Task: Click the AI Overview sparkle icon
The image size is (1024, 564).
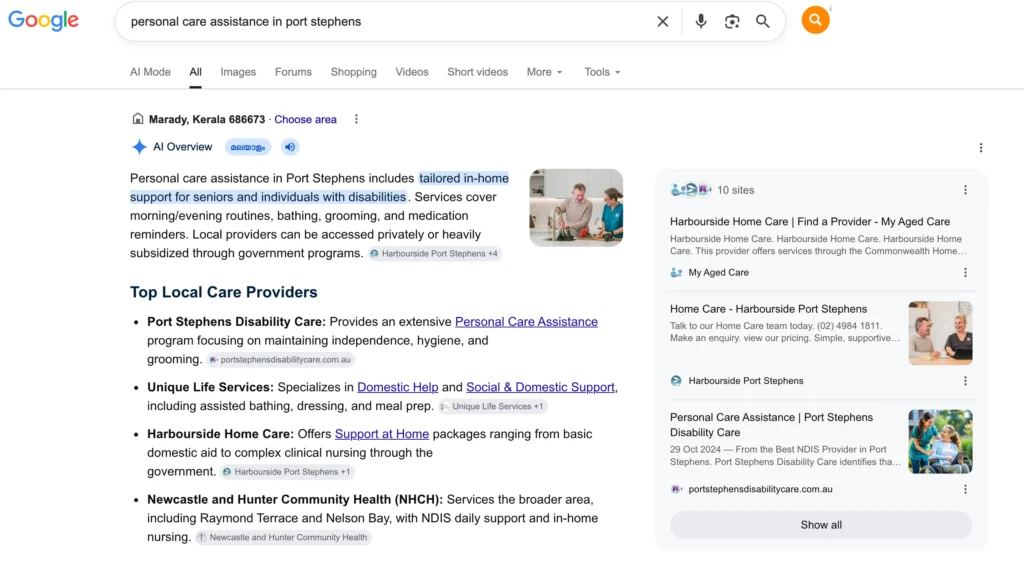Action: coord(139,147)
